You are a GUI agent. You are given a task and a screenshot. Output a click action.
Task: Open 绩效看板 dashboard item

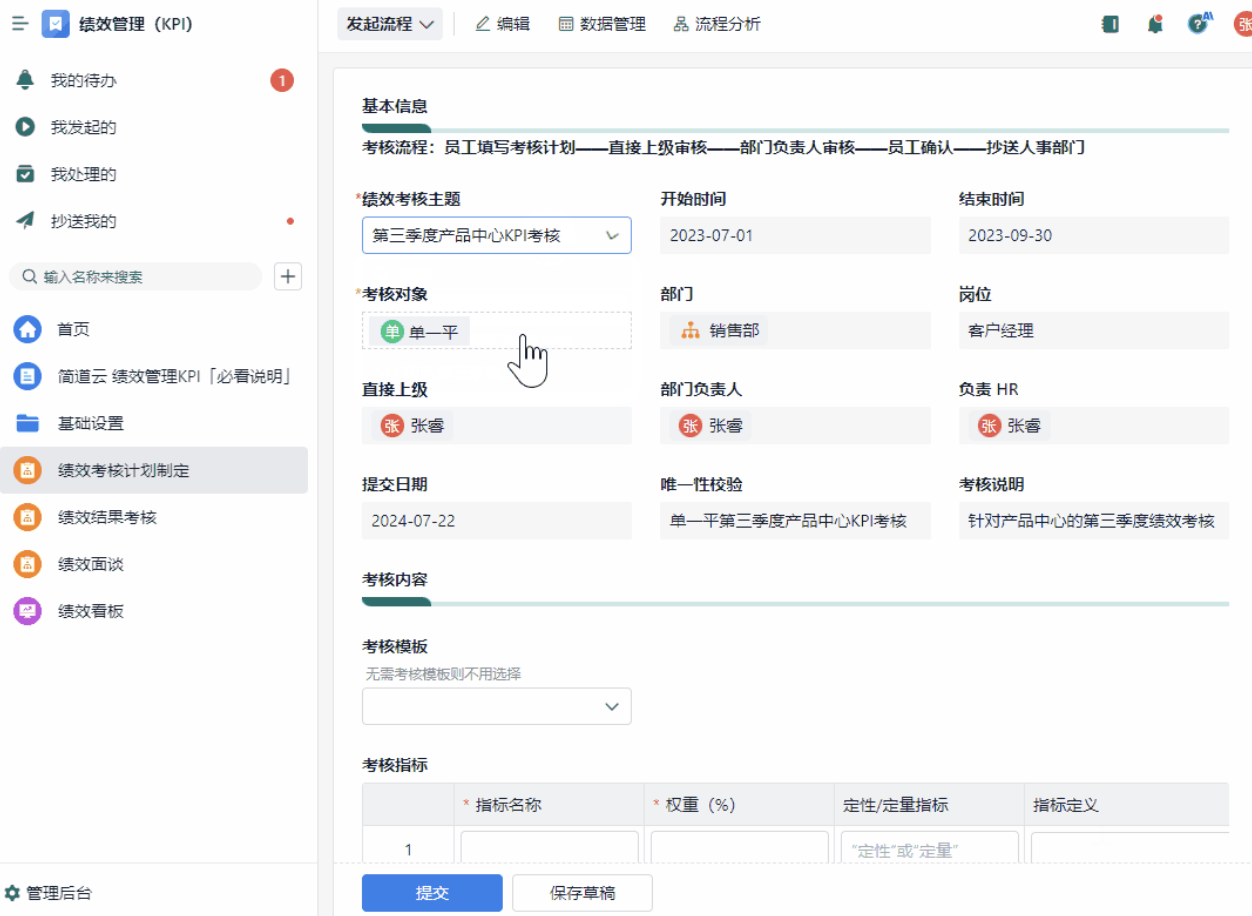(91, 611)
